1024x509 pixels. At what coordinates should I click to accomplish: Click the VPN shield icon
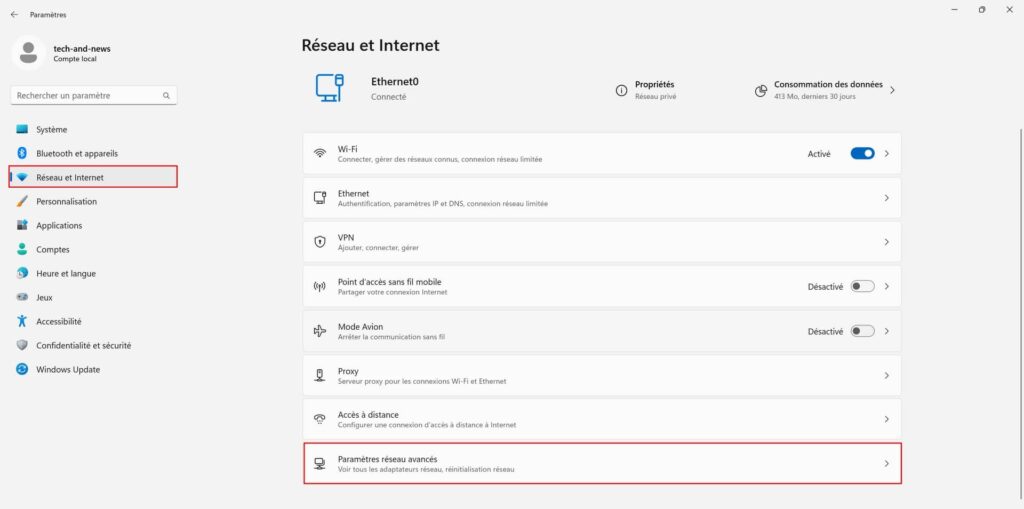point(319,242)
